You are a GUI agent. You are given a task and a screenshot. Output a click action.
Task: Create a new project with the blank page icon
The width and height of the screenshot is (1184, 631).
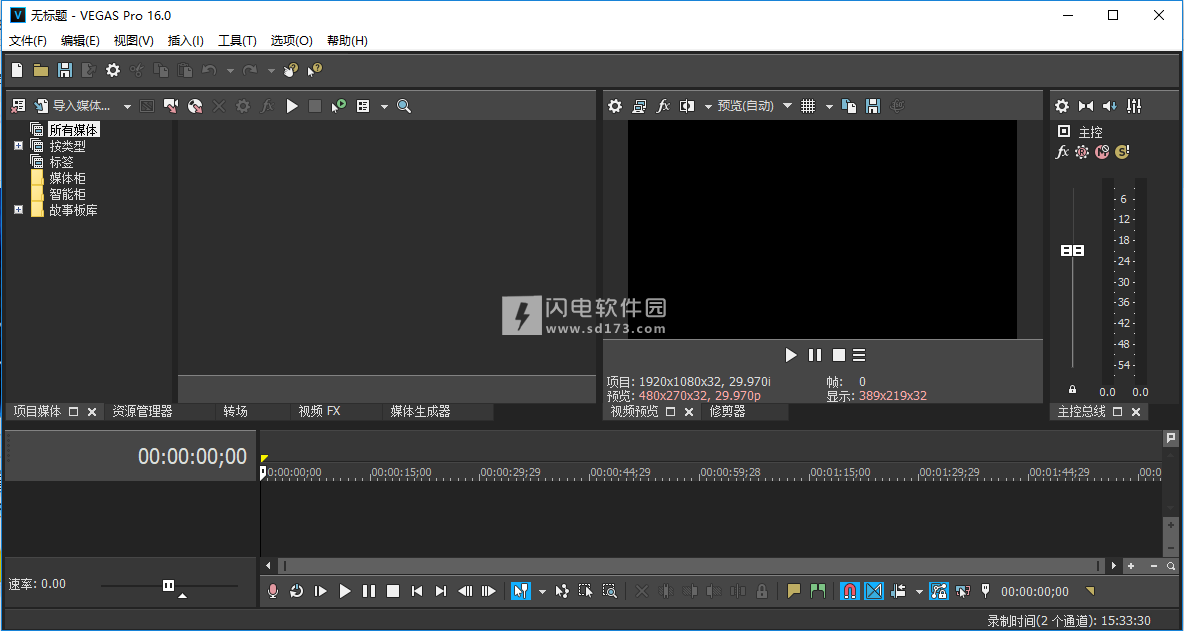click(17, 70)
